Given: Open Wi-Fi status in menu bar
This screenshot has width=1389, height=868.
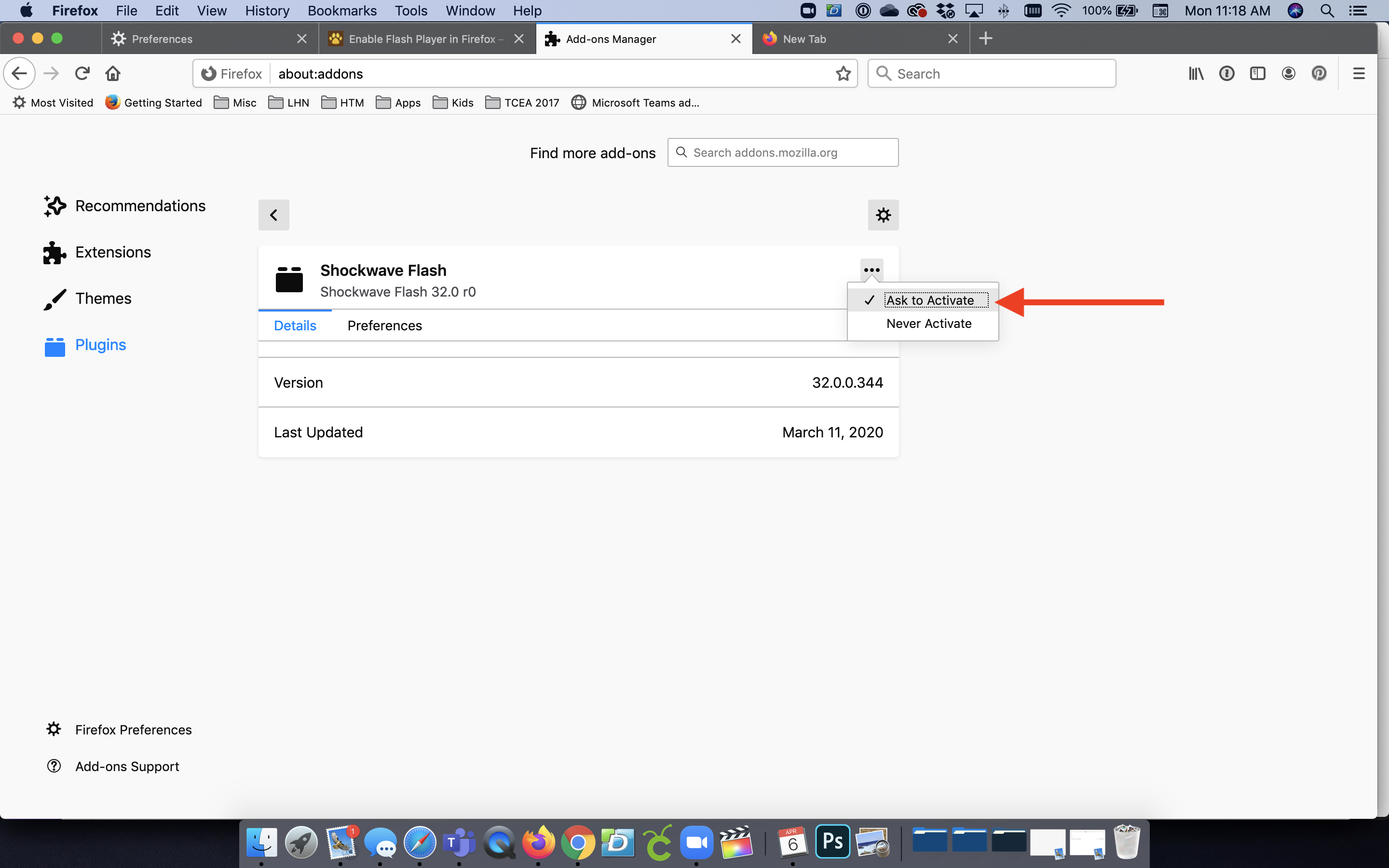Looking at the screenshot, I should click(1061, 11).
